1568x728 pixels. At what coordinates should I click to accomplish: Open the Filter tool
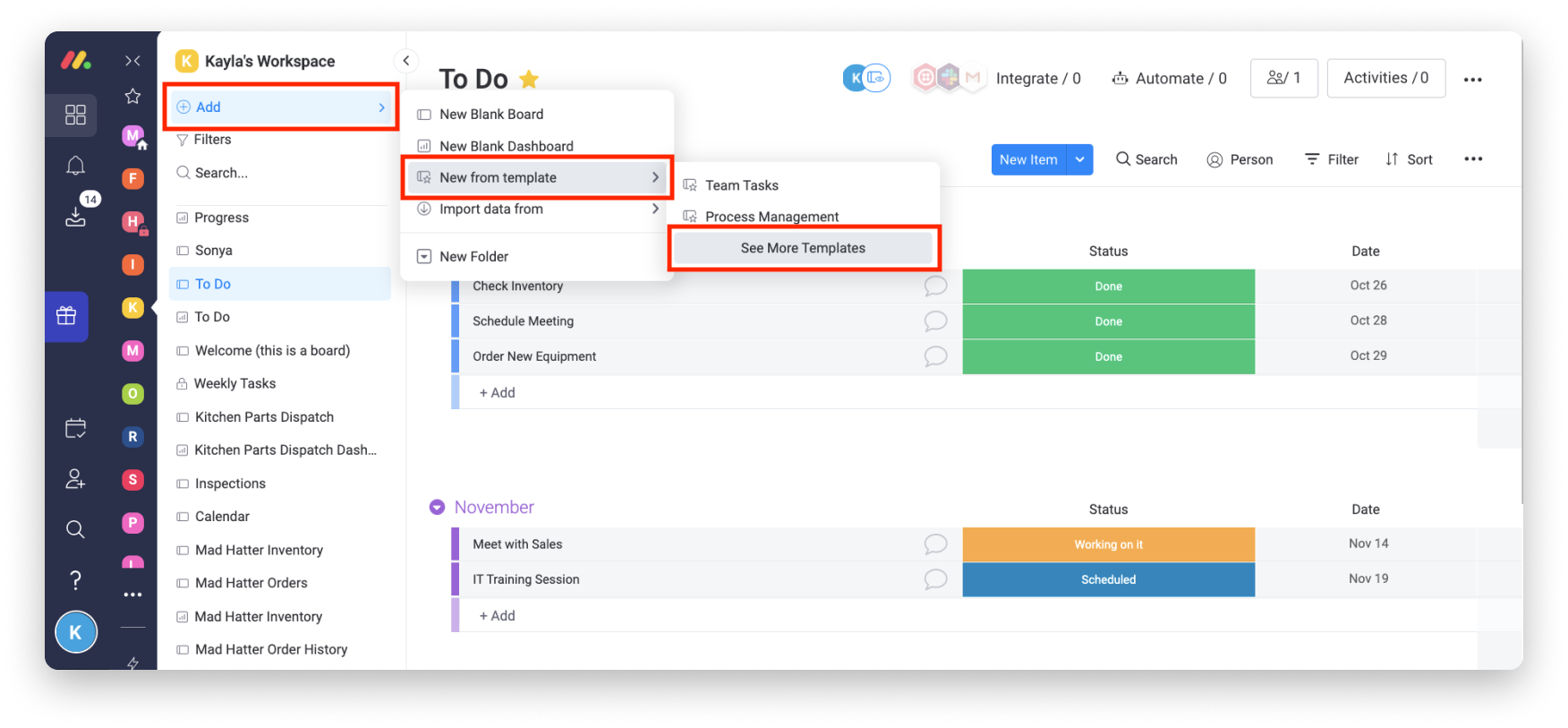[1332, 159]
